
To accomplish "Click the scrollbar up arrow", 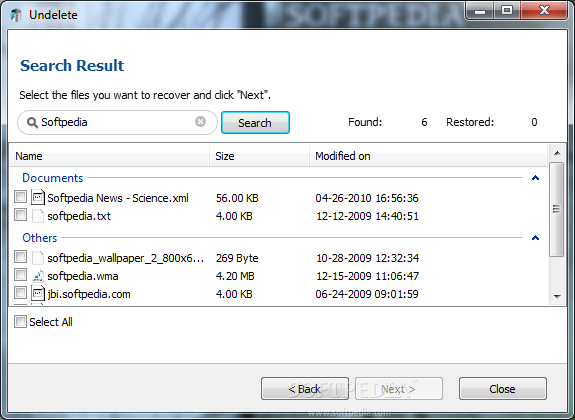I will tap(557, 153).
